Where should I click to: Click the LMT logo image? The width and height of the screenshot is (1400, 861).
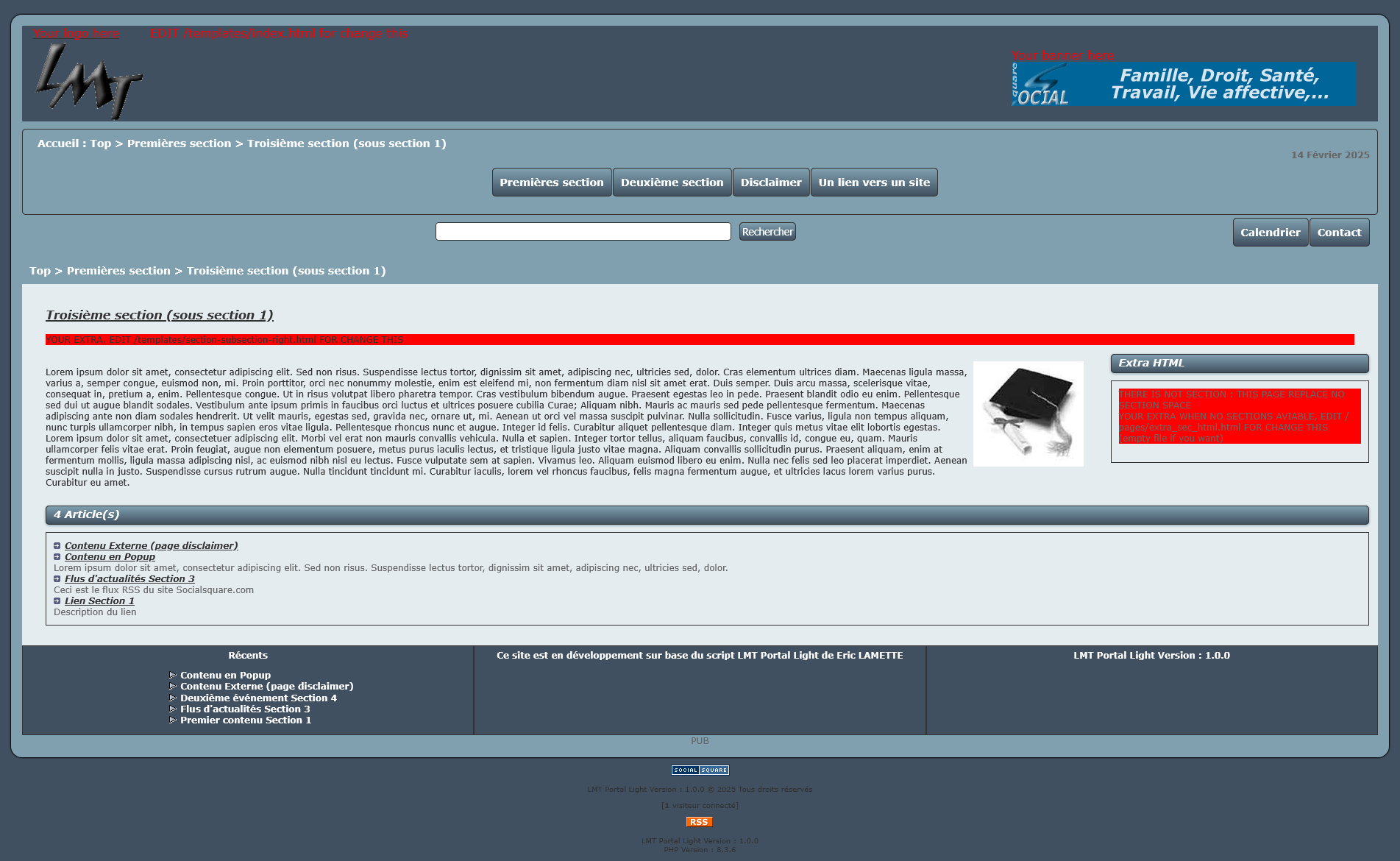tap(88, 81)
